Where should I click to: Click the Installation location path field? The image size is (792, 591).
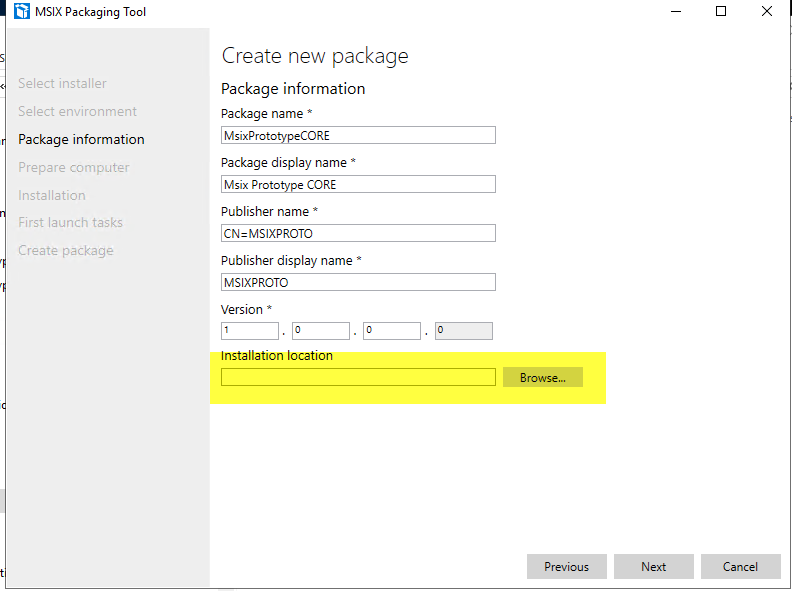(x=358, y=378)
